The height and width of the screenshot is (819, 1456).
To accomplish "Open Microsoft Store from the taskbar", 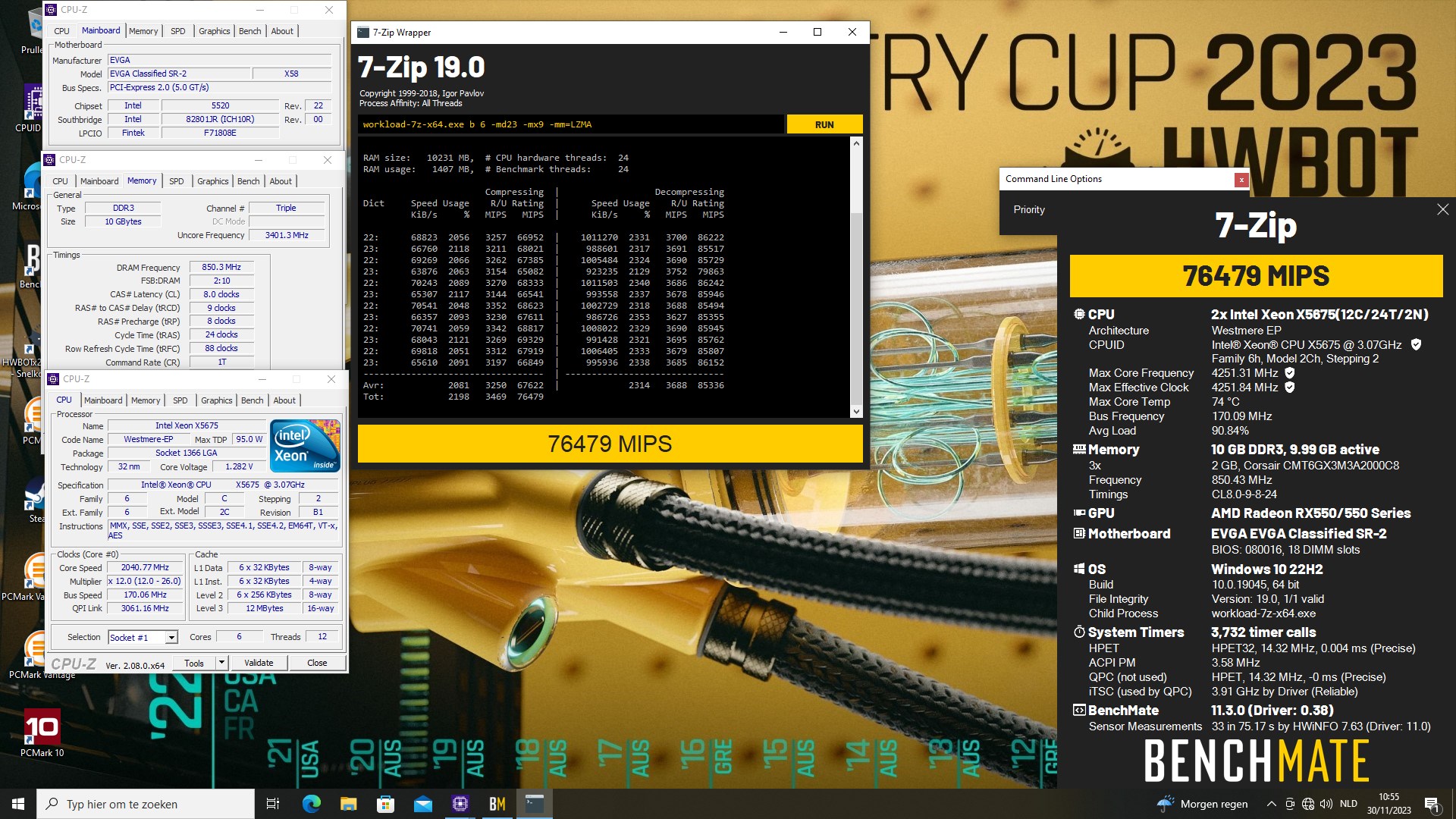I will [x=385, y=804].
